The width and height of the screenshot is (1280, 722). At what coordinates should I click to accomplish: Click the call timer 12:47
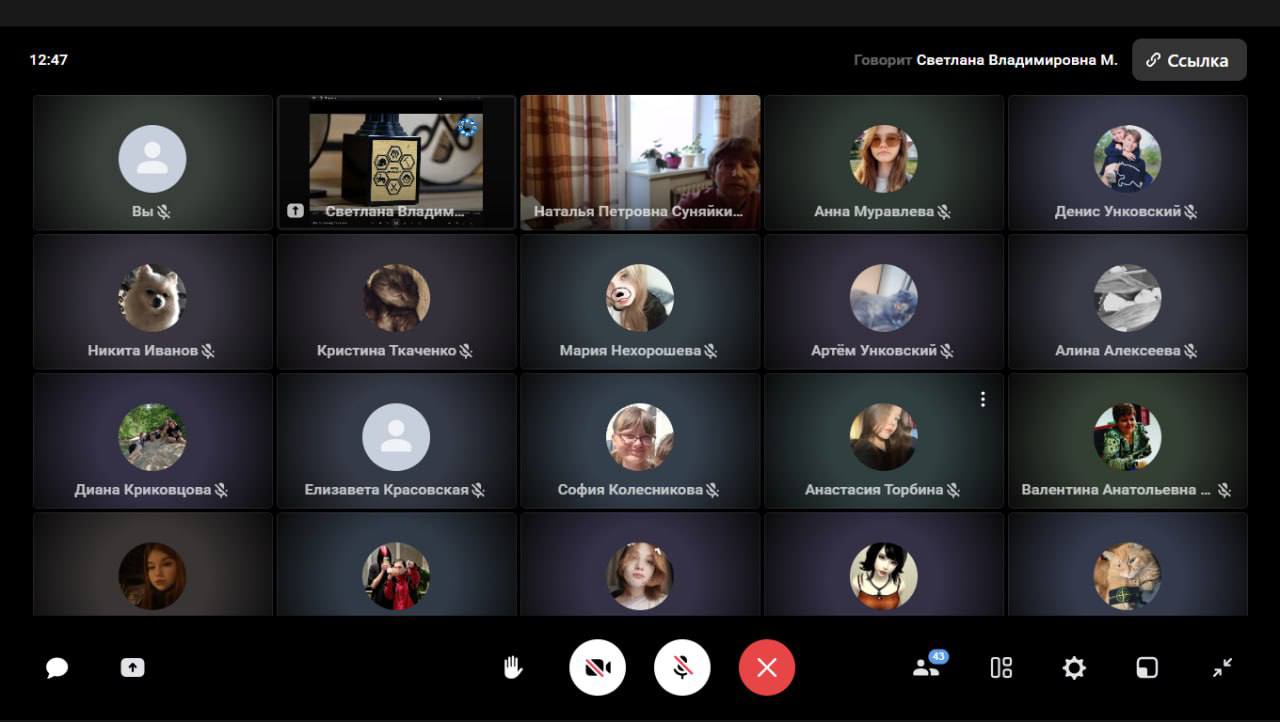(x=48, y=60)
